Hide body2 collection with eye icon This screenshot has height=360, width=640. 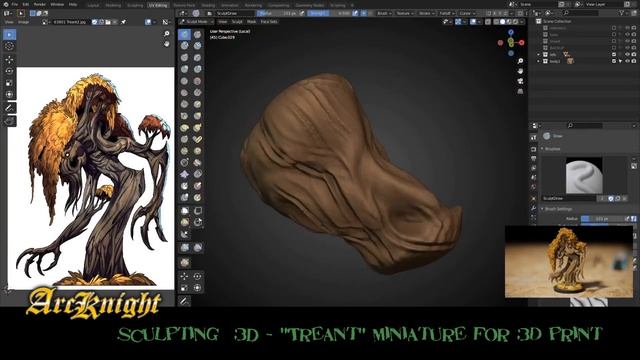click(627, 61)
